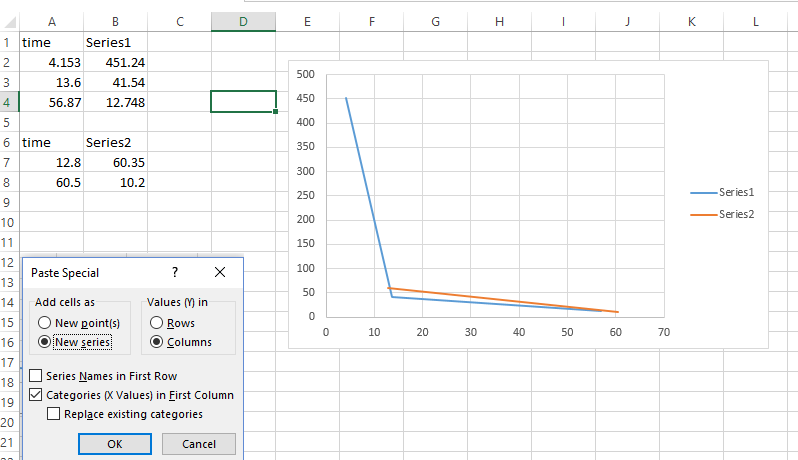Click cell with value 10.2
Image resolution: width=798 pixels, height=460 pixels.
point(116,182)
